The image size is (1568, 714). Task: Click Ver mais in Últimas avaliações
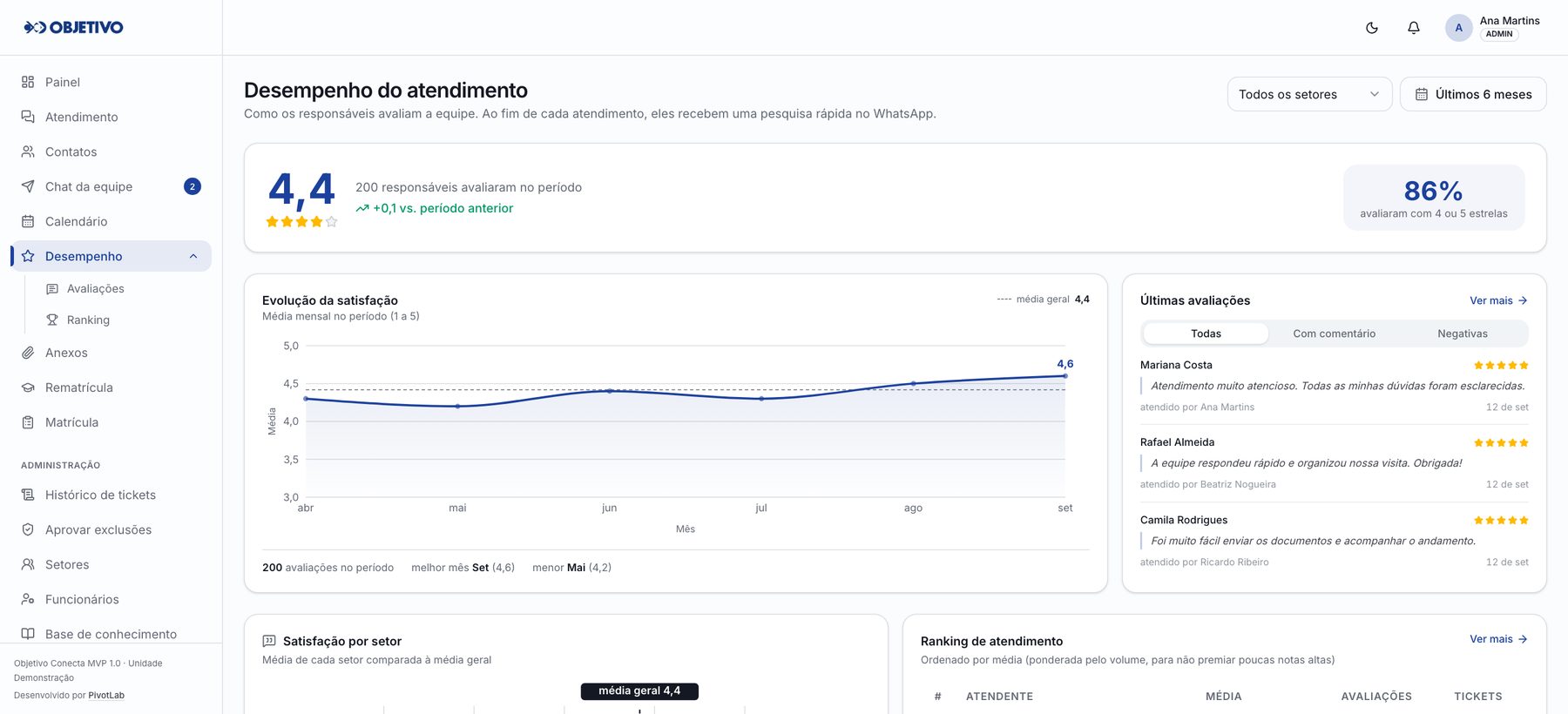tap(1498, 300)
